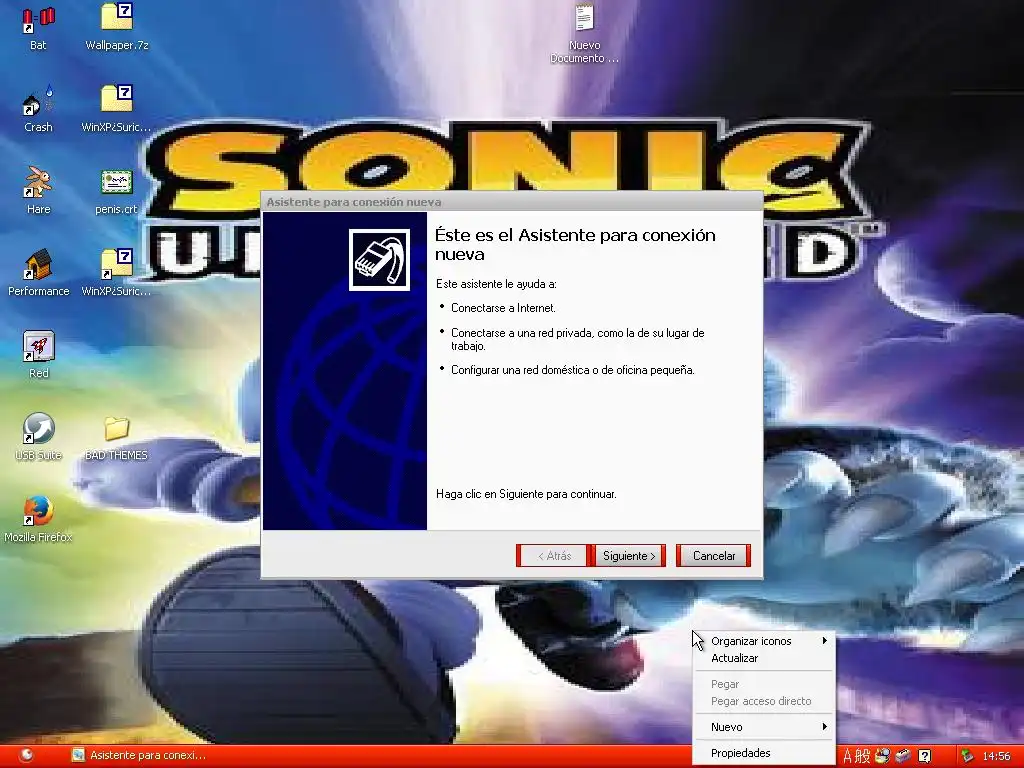Click the Cancelar button

click(x=713, y=556)
